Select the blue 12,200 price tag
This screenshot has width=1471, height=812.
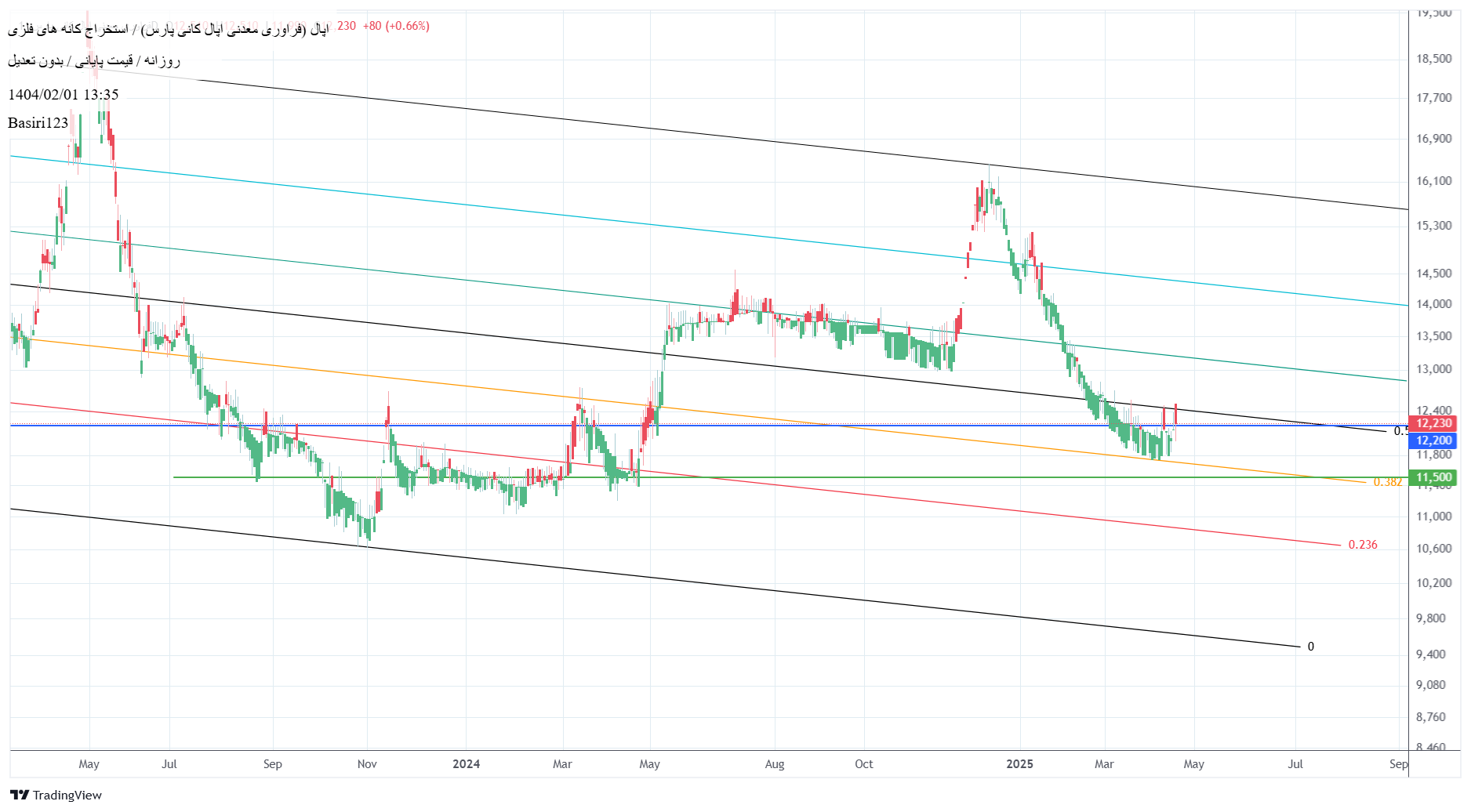1433,440
